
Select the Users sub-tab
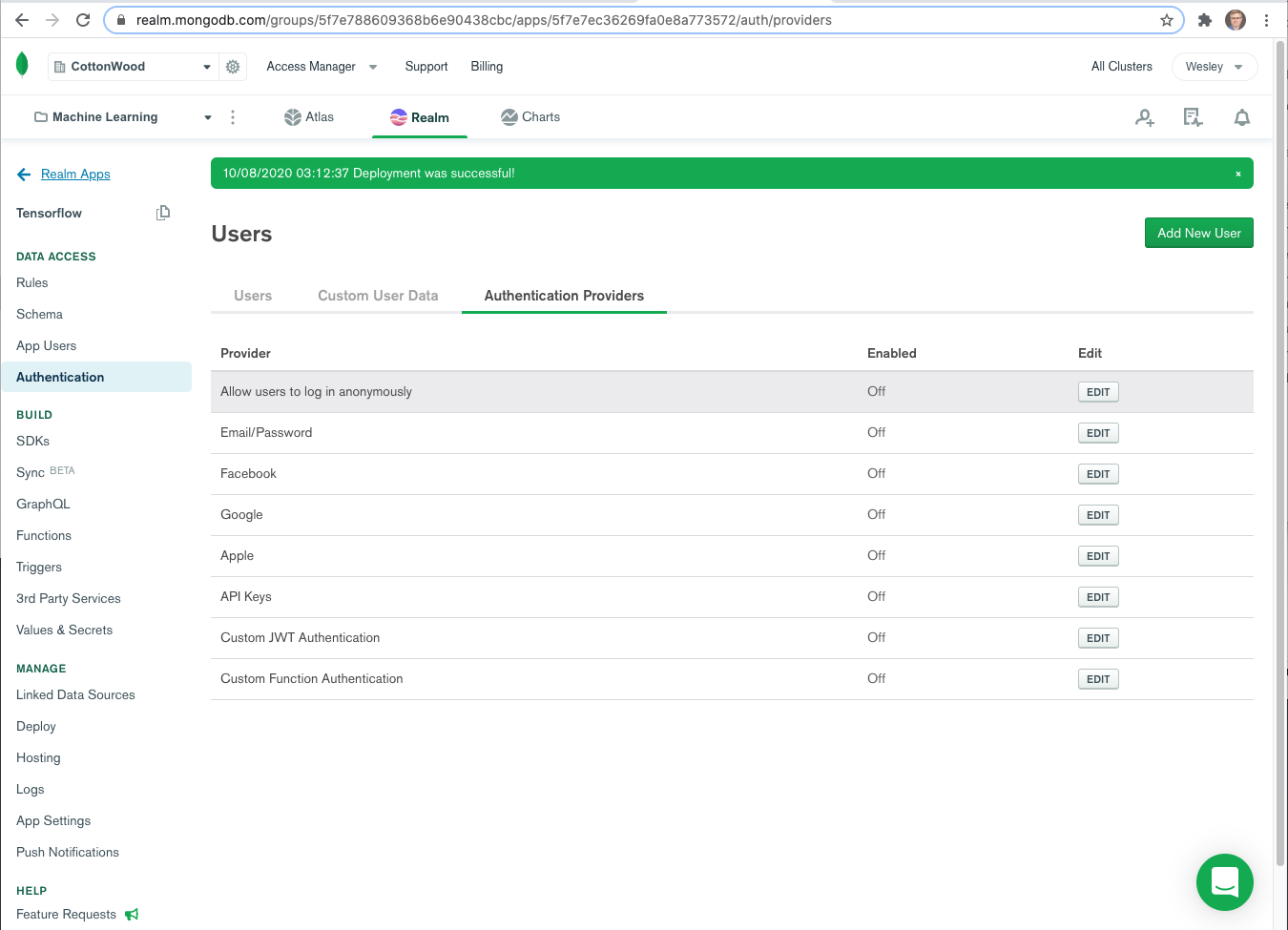(253, 296)
